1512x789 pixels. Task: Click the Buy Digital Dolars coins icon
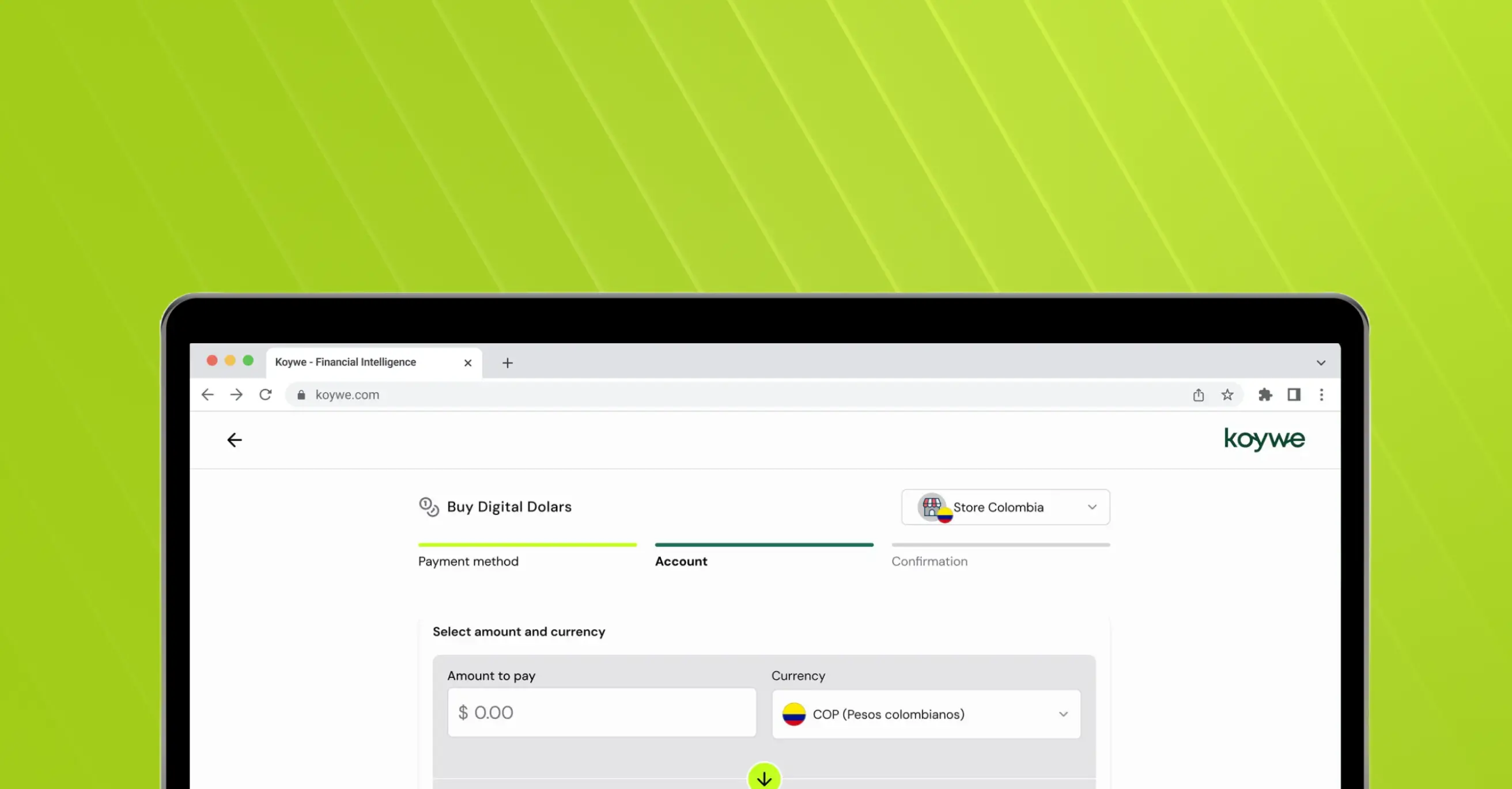(428, 507)
